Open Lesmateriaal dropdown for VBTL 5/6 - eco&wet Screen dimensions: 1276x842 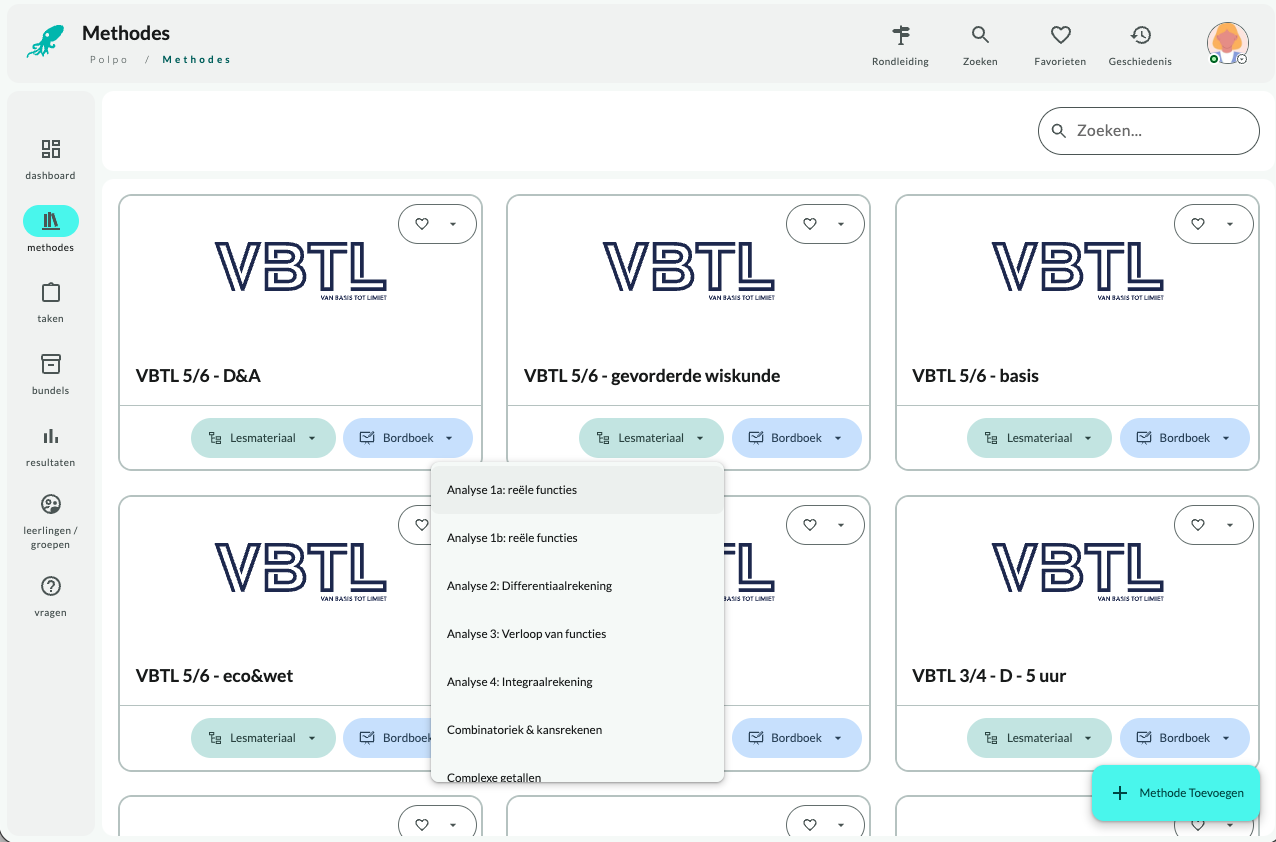point(263,738)
